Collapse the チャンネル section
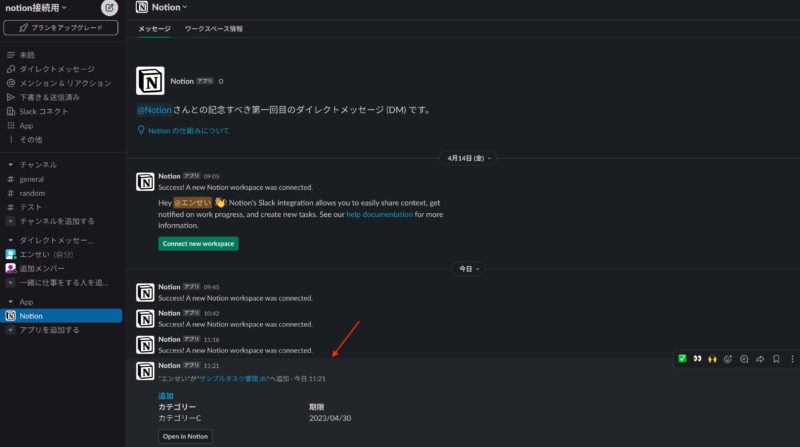 [x=10, y=165]
